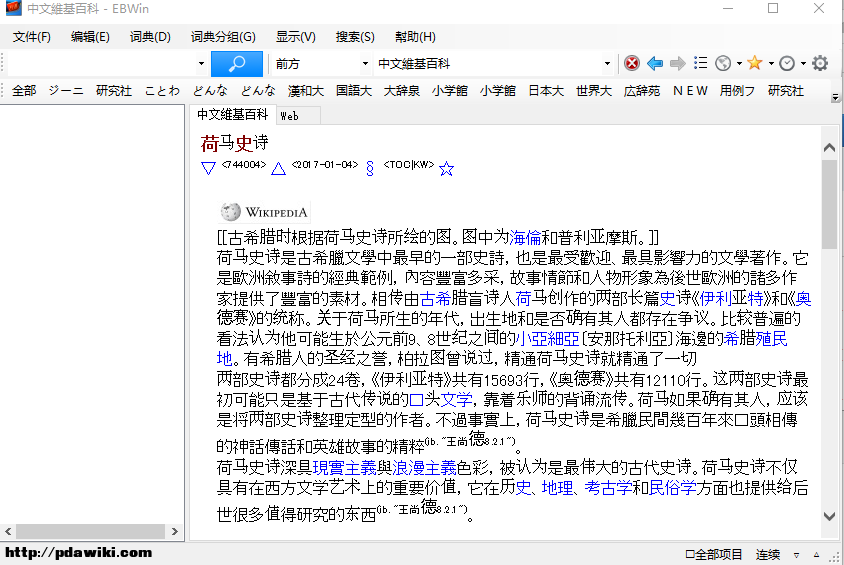The height and width of the screenshot is (565, 844).
Task: Open settings with the gear icon
Action: click(820, 63)
